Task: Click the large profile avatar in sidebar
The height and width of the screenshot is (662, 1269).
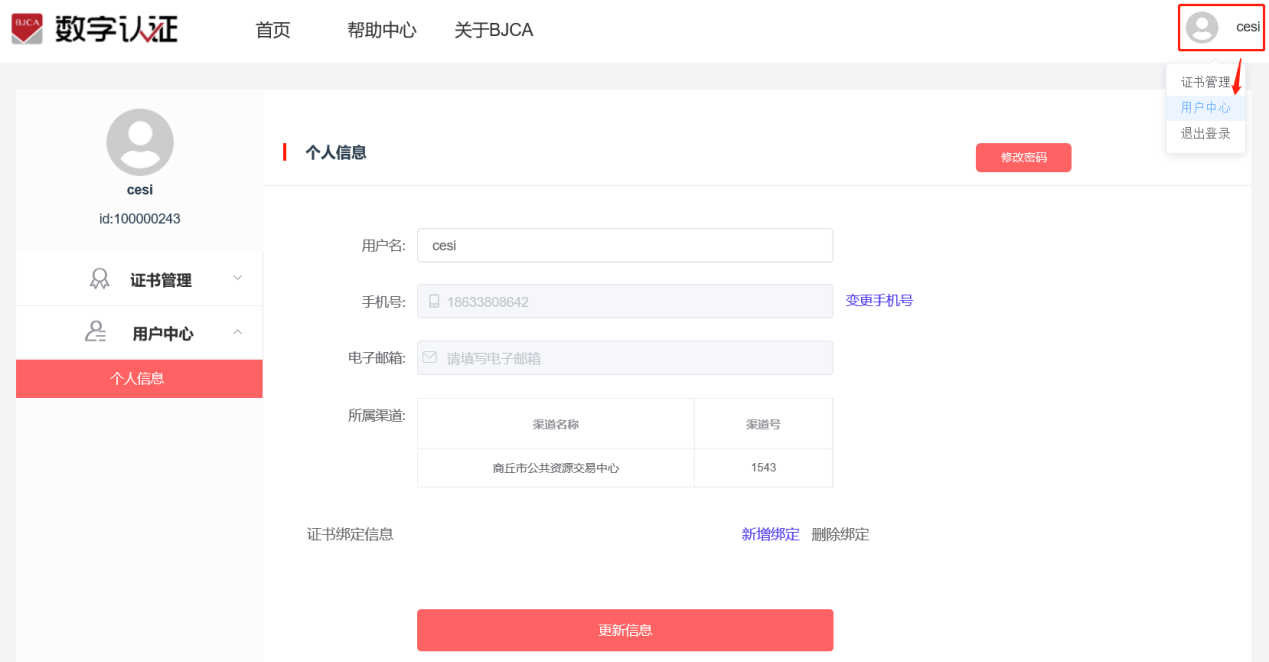Action: coord(140,142)
